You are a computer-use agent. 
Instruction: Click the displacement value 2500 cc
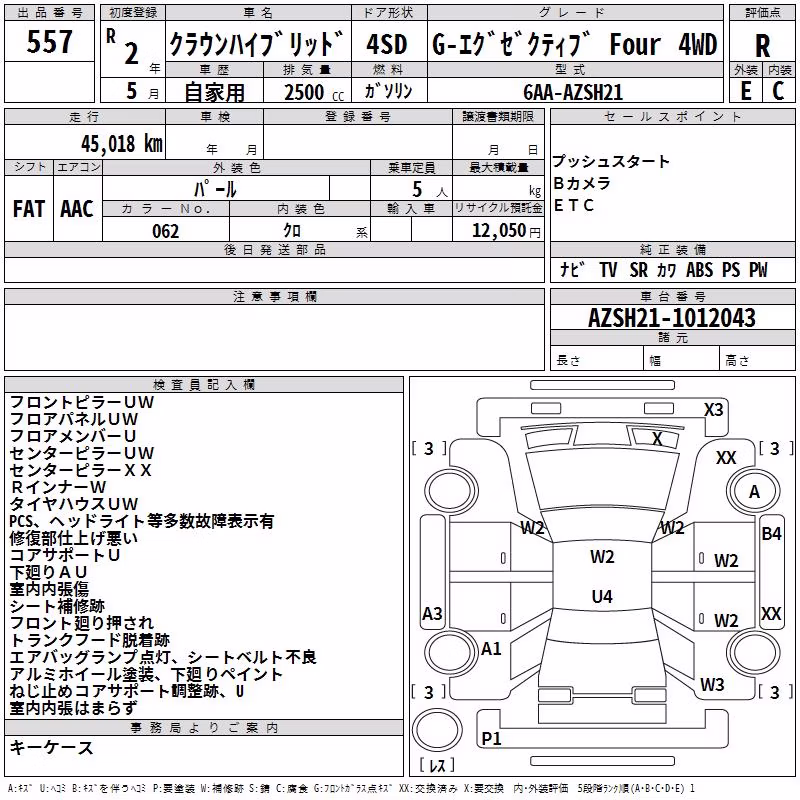tap(314, 93)
